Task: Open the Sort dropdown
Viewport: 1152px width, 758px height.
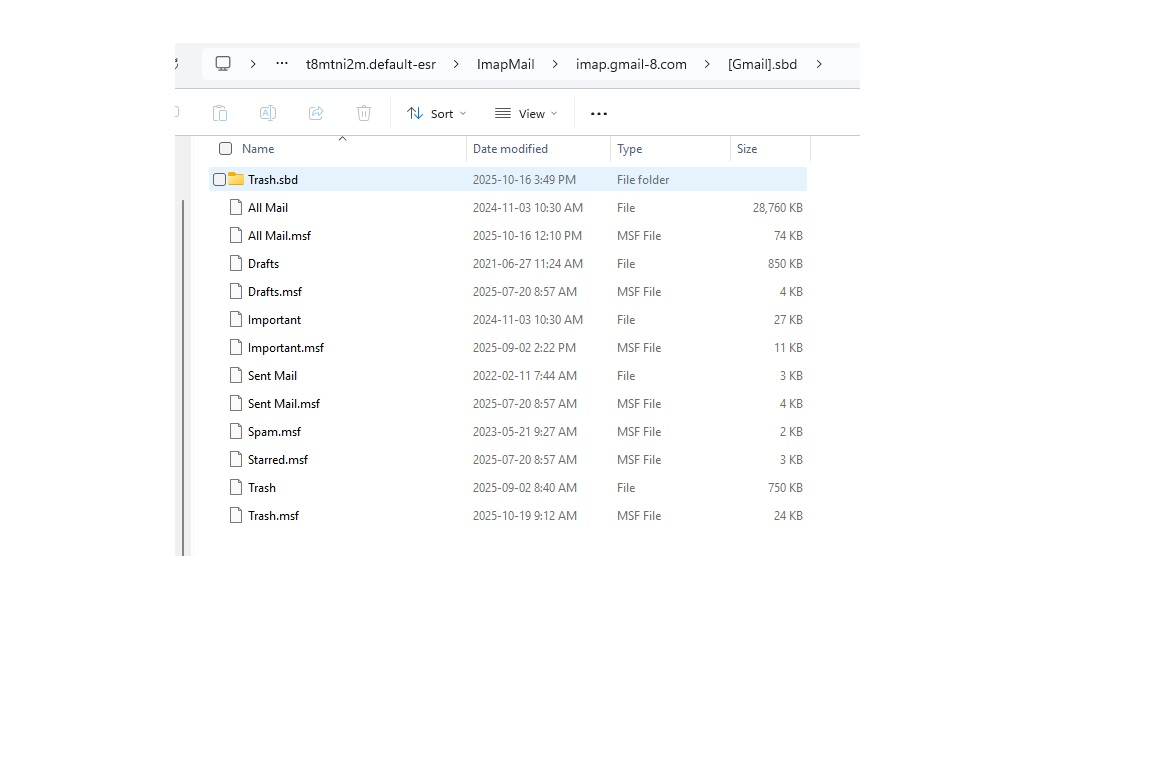Action: (x=436, y=113)
